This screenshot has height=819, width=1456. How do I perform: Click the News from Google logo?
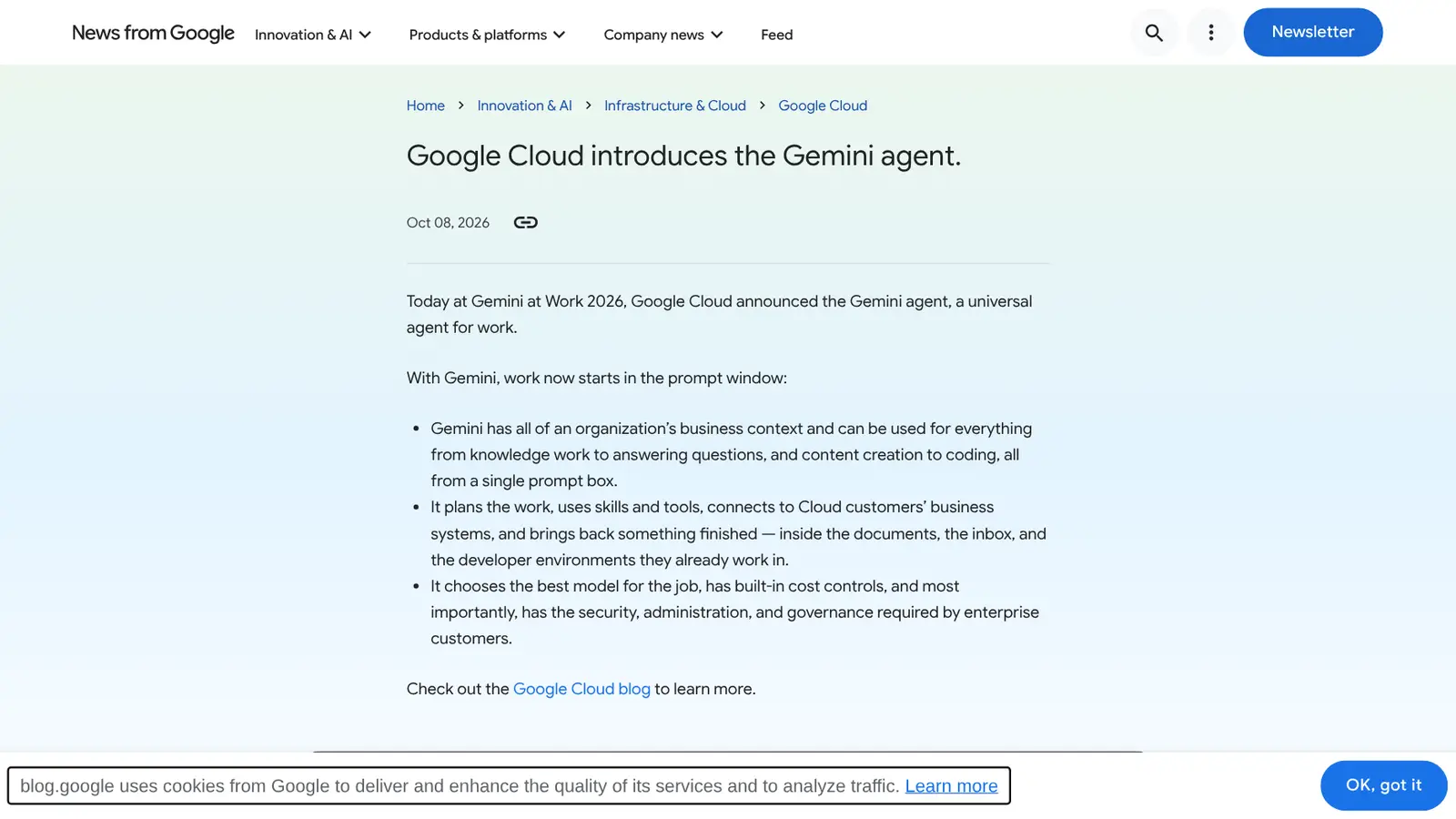153,34
